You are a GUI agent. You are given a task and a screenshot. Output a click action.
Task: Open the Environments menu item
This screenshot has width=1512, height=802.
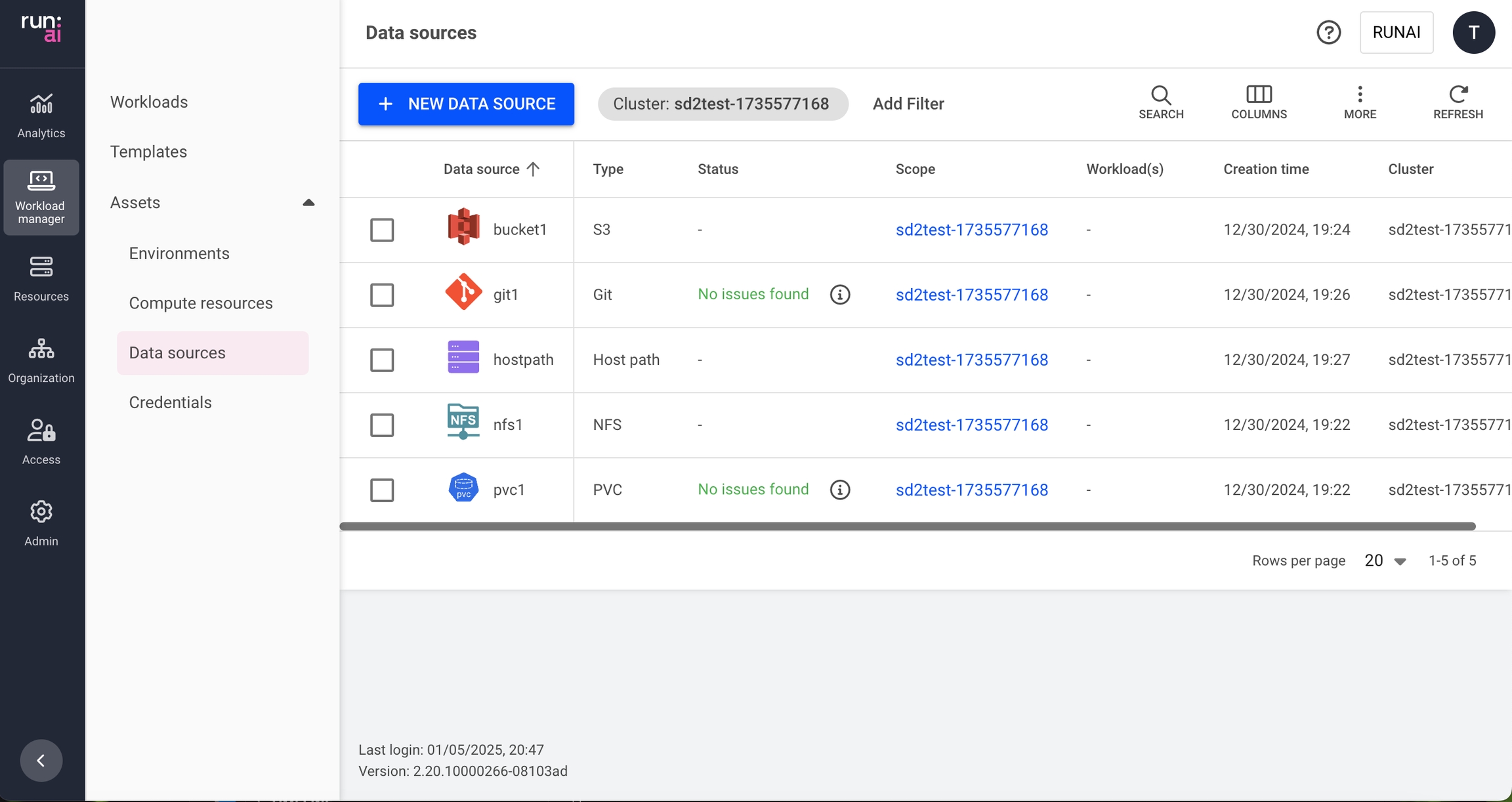(178, 253)
